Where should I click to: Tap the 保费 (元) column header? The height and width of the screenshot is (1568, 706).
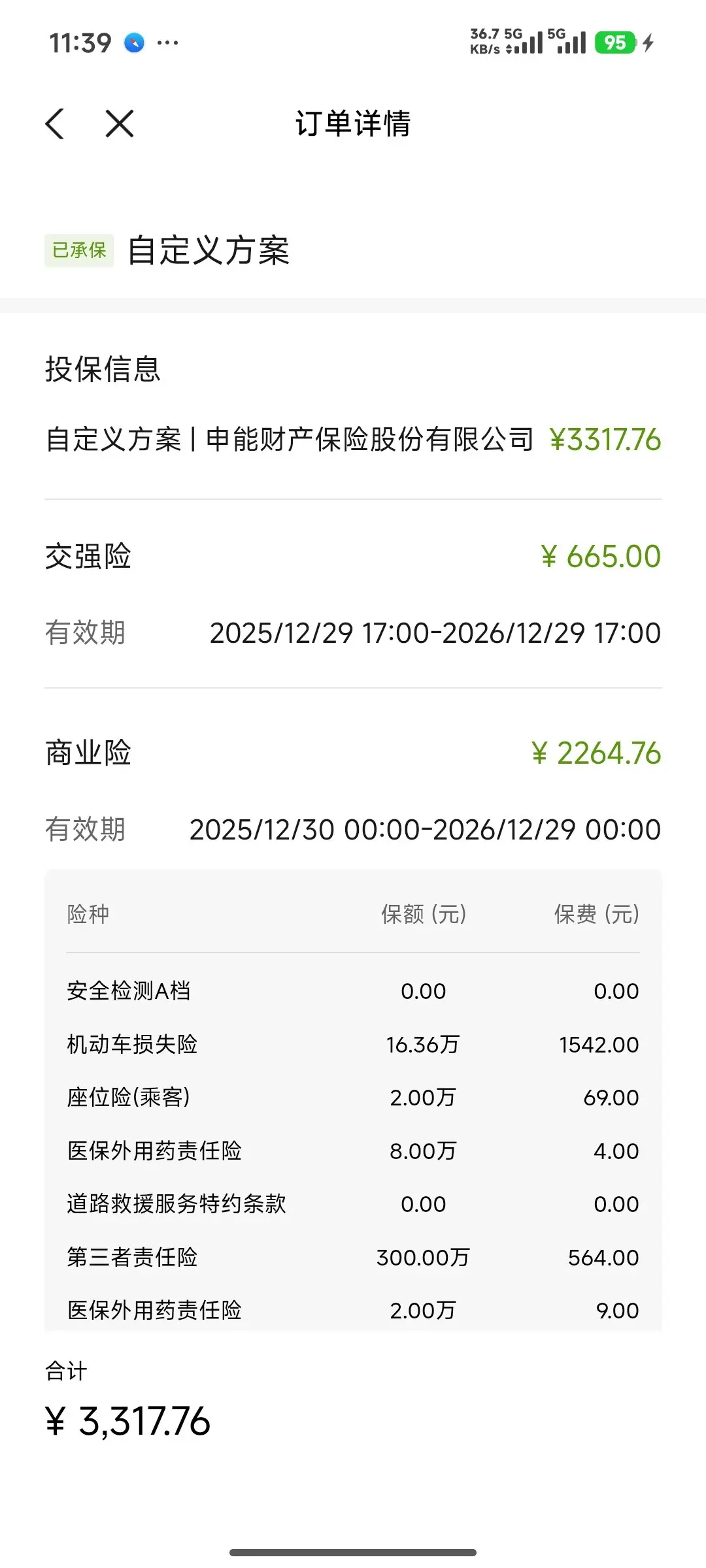point(596,914)
